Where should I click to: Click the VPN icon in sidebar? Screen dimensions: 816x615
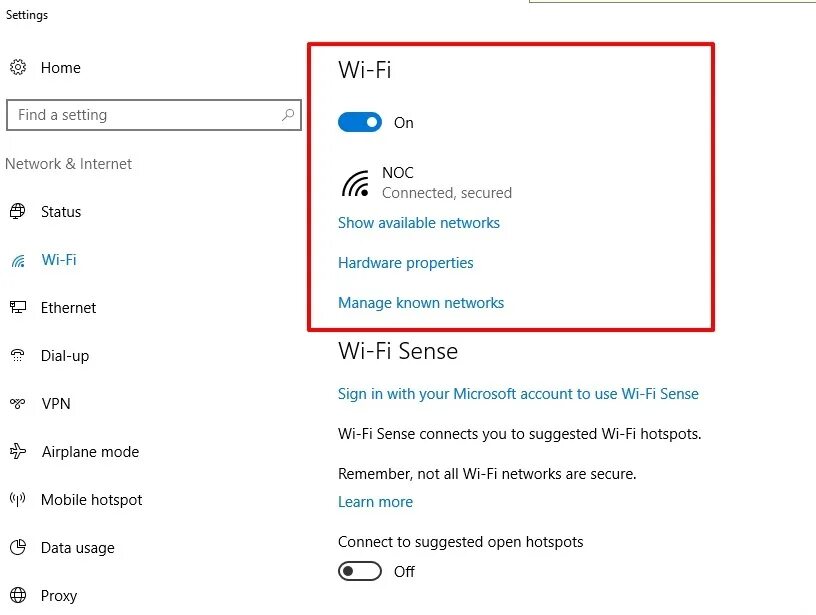[x=18, y=404]
